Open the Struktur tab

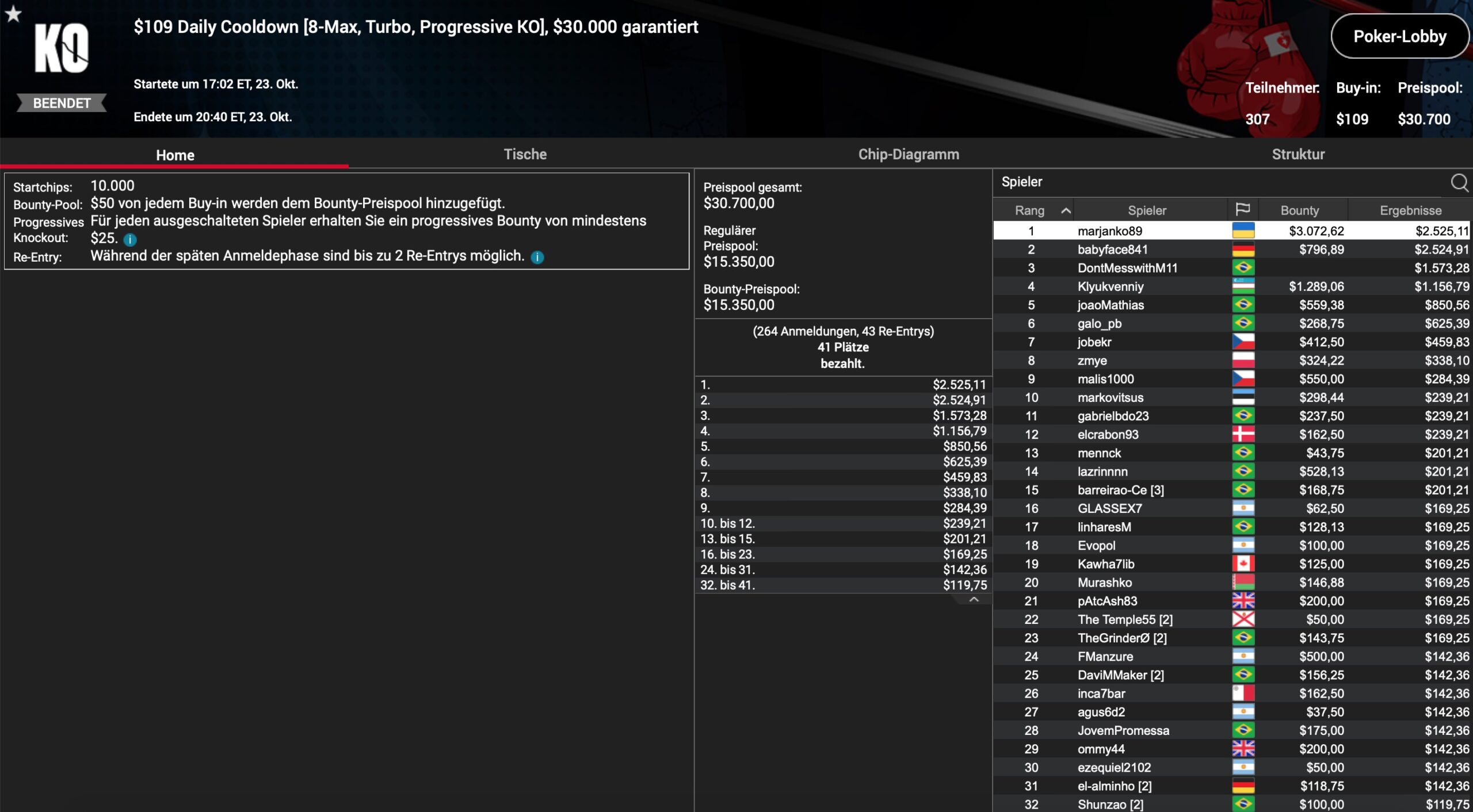[x=1298, y=154]
